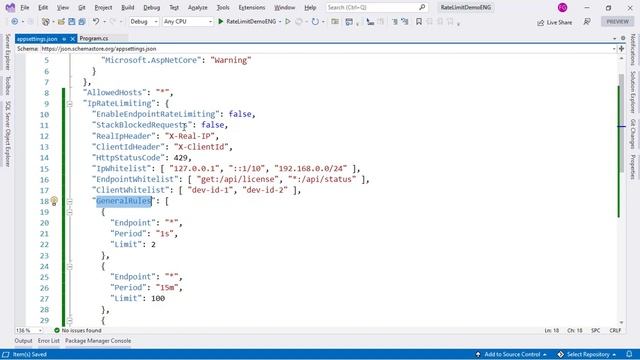Image resolution: width=640 pixels, height=360 pixels.
Task: Click the lightbulb quick action on line 18
Action: point(54,201)
